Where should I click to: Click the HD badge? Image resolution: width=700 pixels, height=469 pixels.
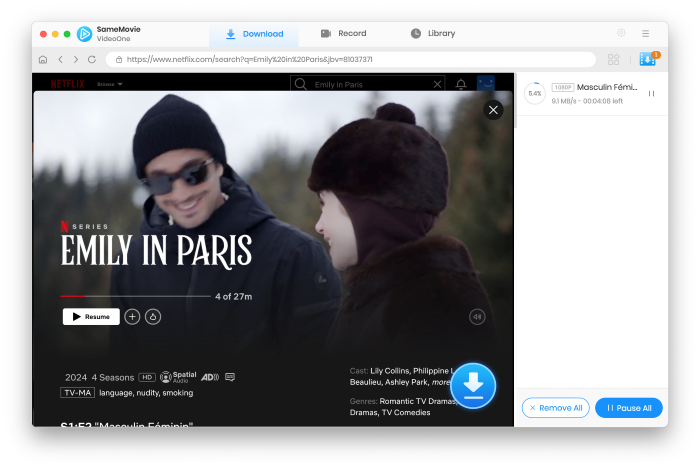tap(147, 377)
